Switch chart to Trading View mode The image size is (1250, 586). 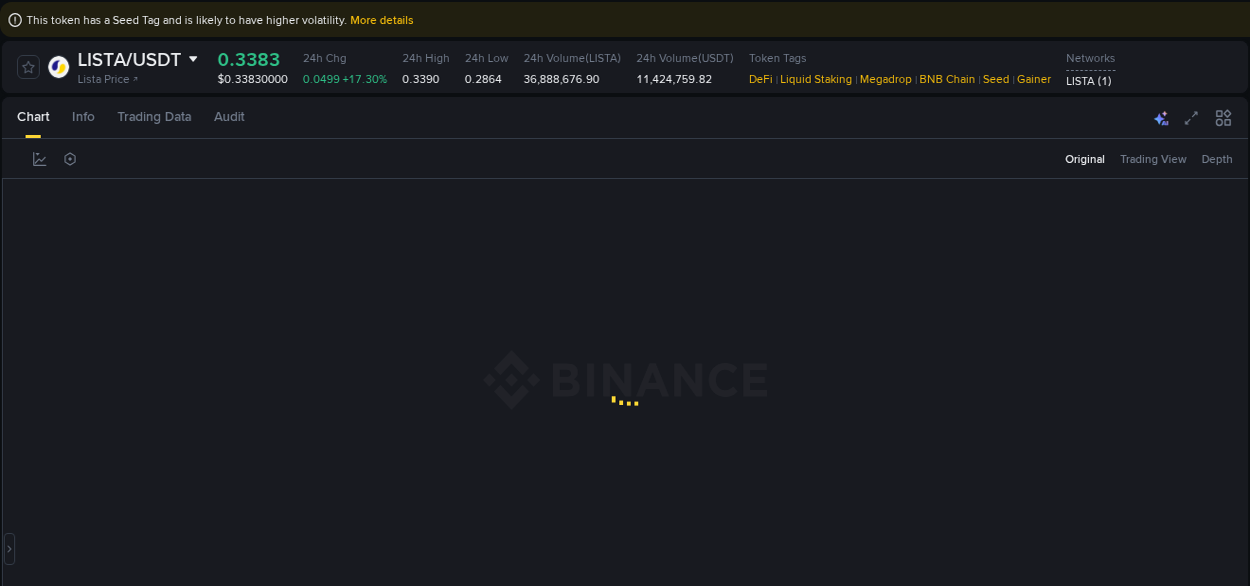pos(1153,159)
